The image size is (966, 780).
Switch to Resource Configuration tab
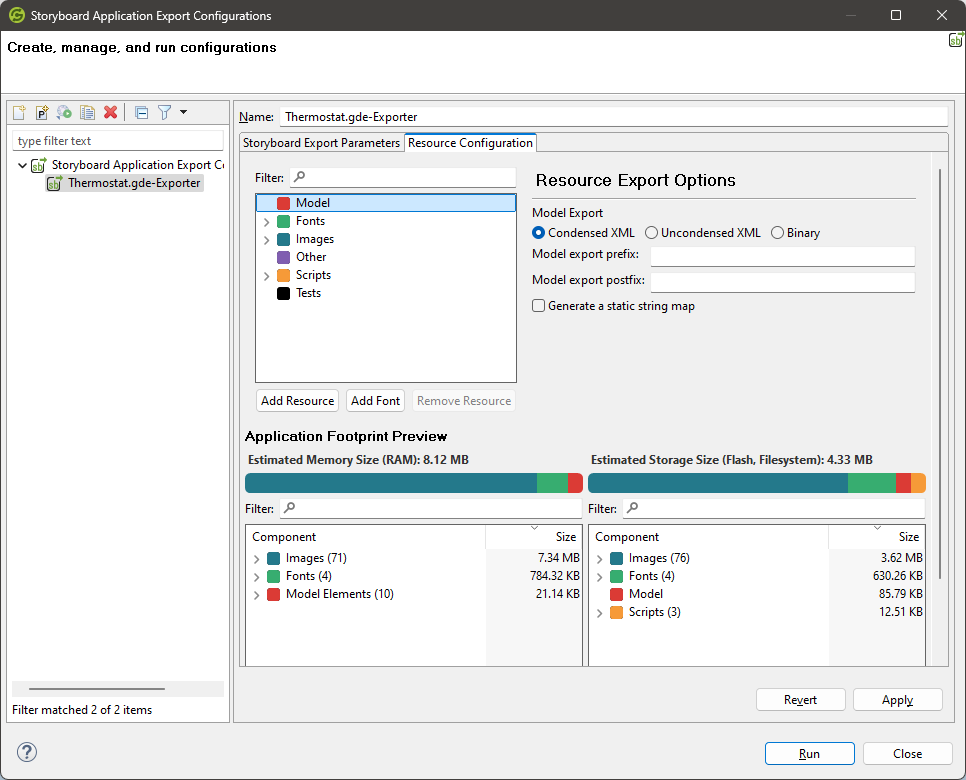470,143
